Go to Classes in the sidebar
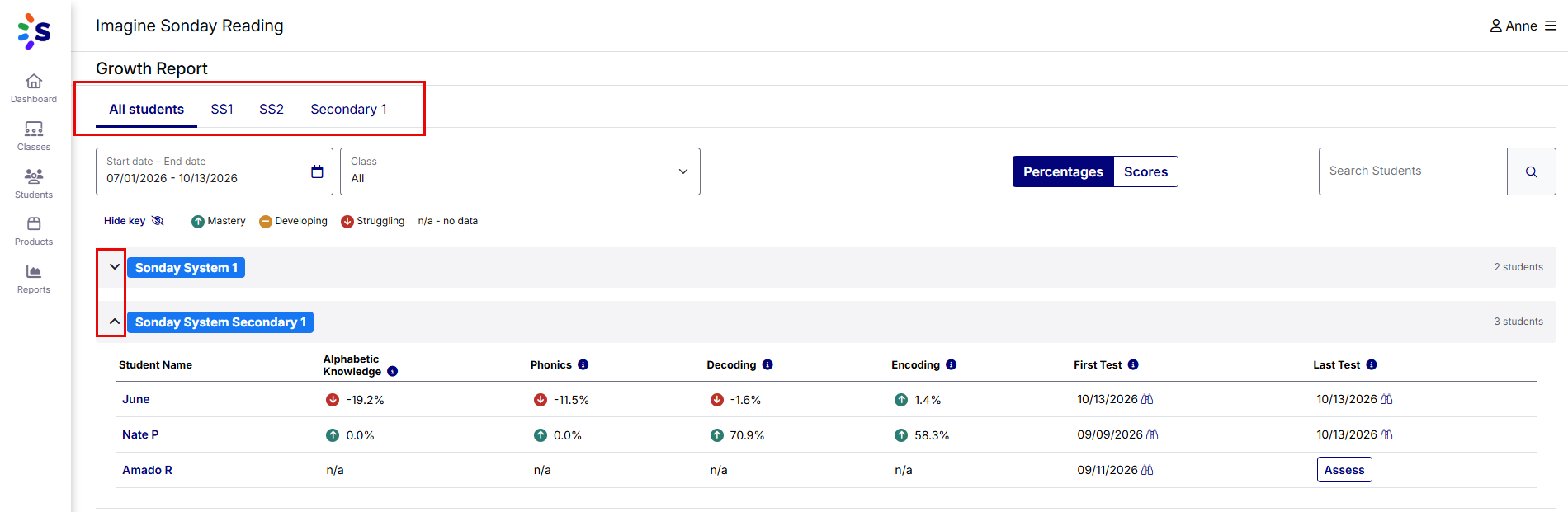 34,136
